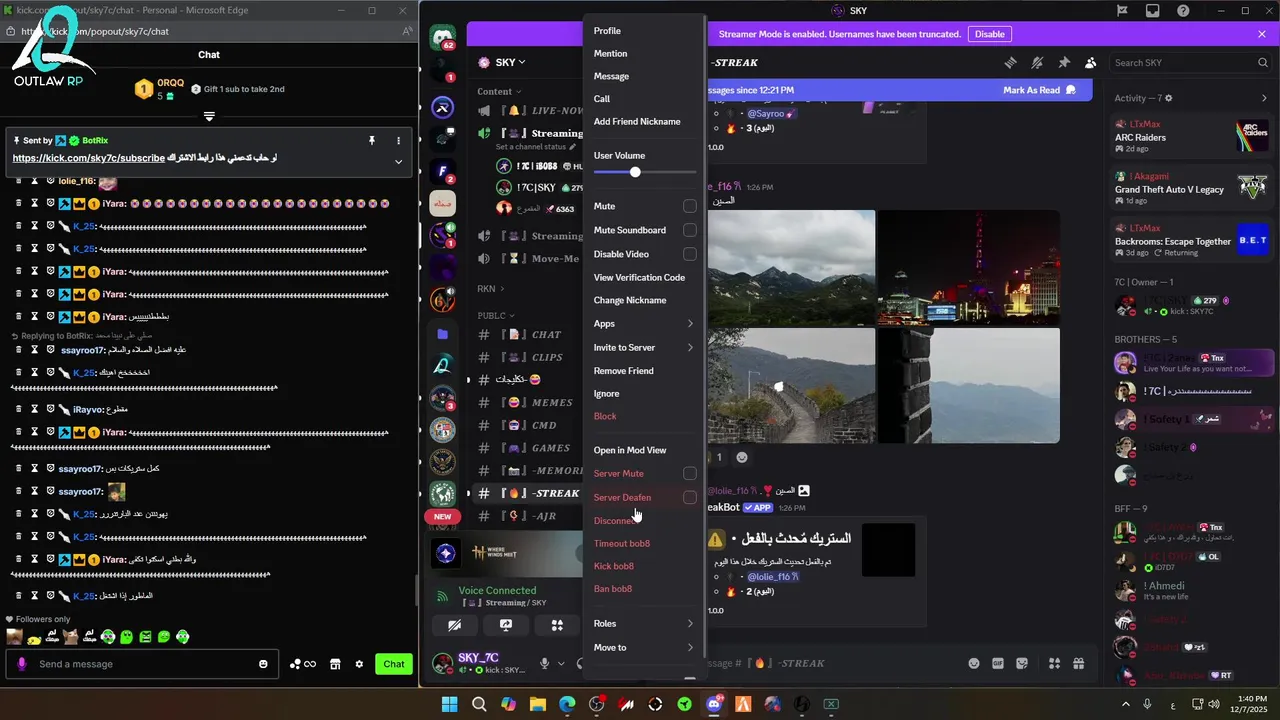Click the Kick channel points icon
This screenshot has height=720, width=1280.
[302, 664]
